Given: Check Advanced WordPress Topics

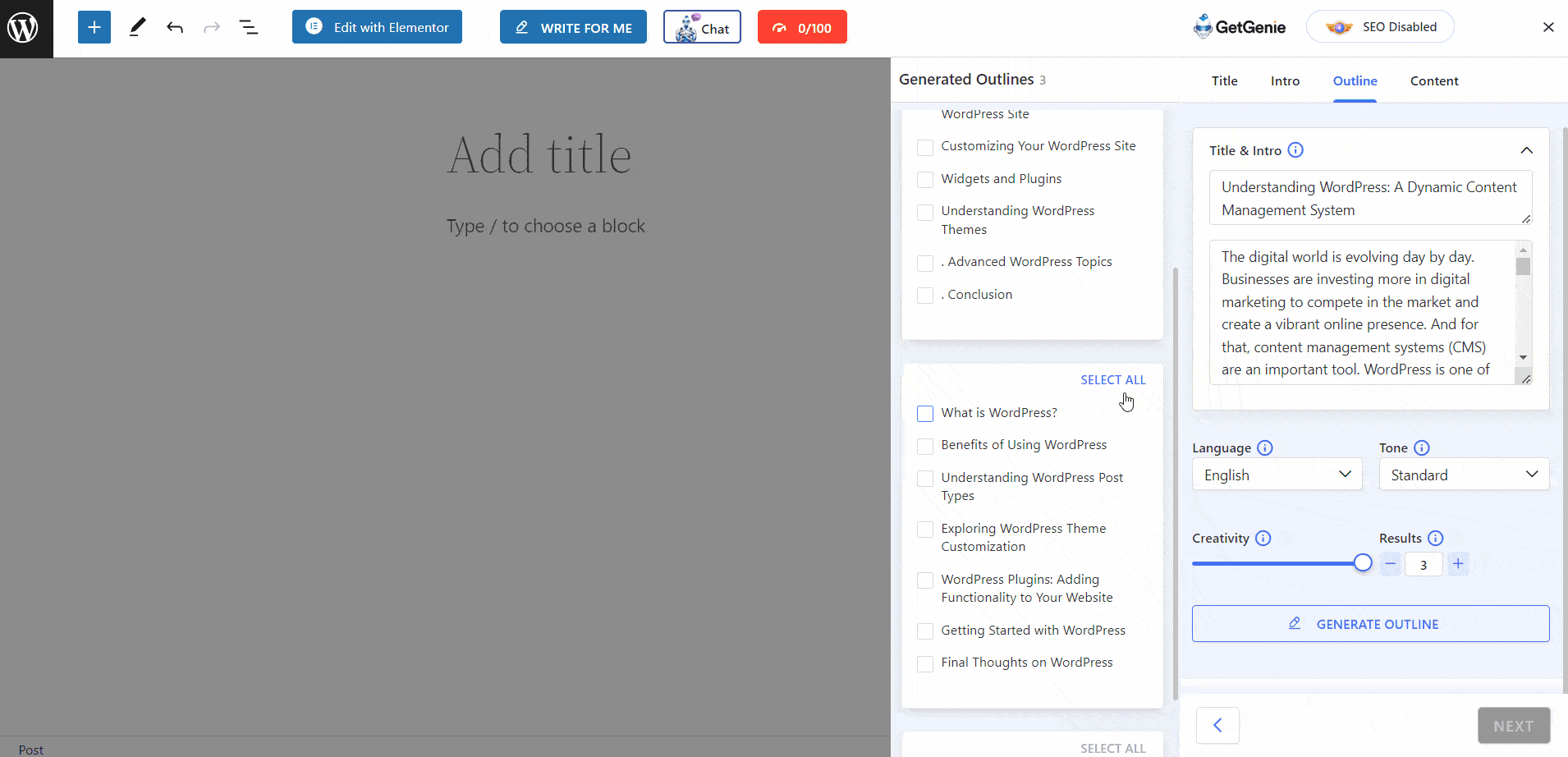Looking at the screenshot, I should [925, 264].
